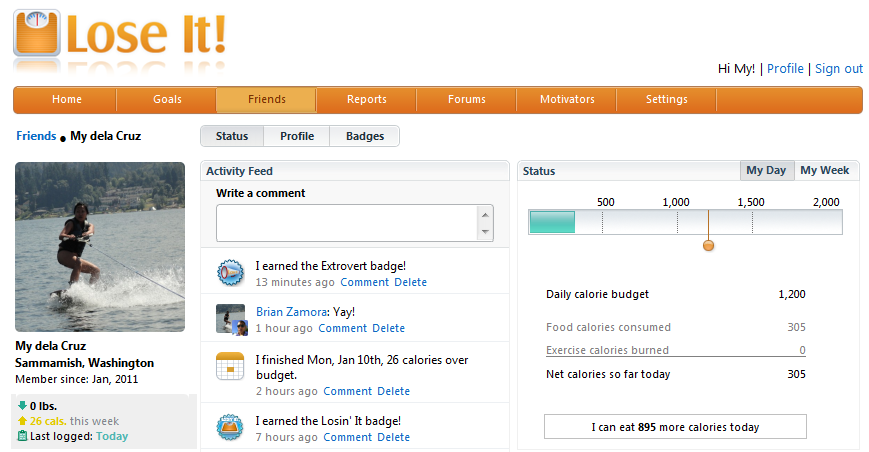Viewport: 869px width, 452px height.
Task: Switch to the Badges tab
Action: pos(365,136)
